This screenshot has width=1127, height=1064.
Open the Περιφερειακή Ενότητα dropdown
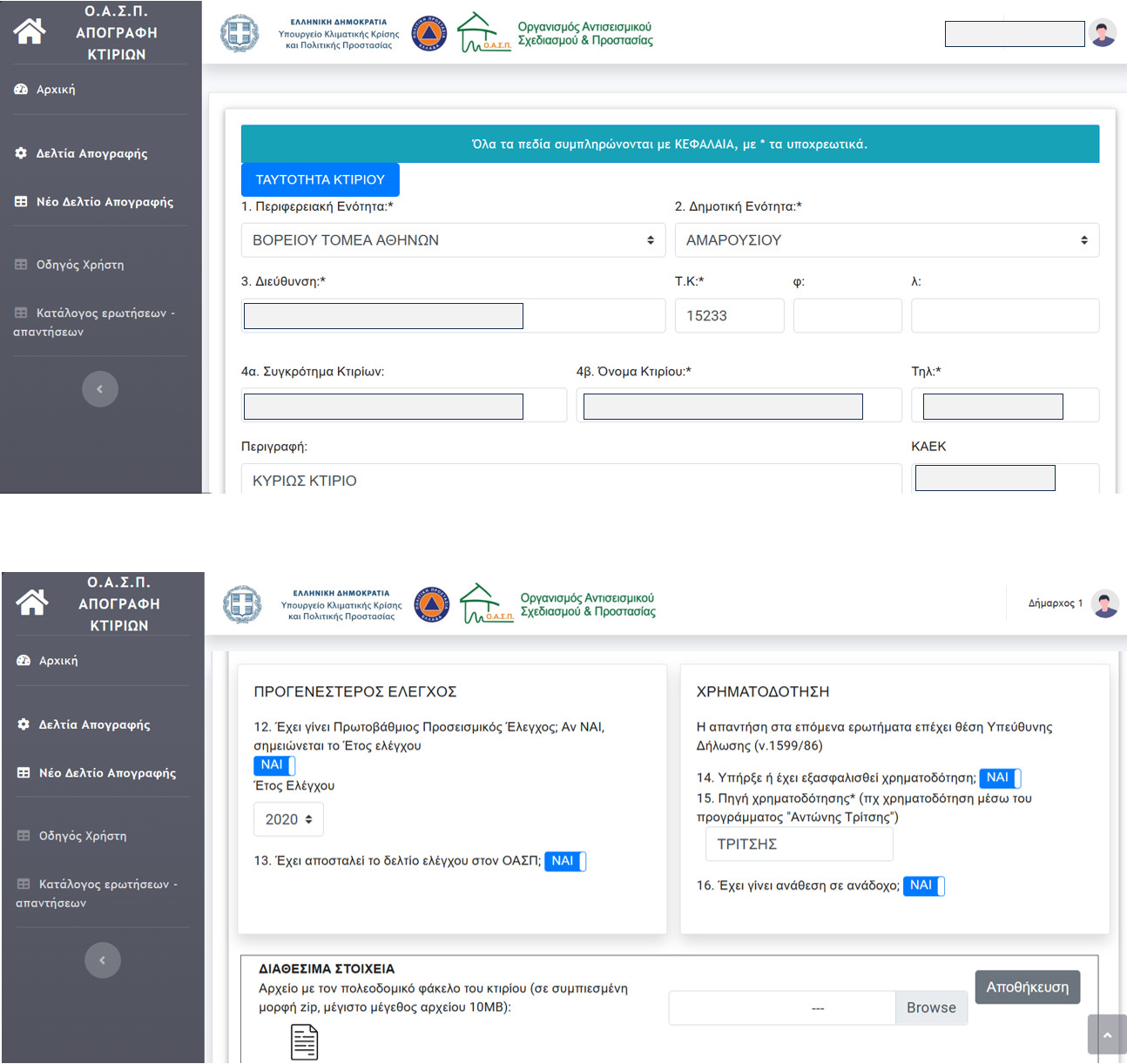[453, 240]
